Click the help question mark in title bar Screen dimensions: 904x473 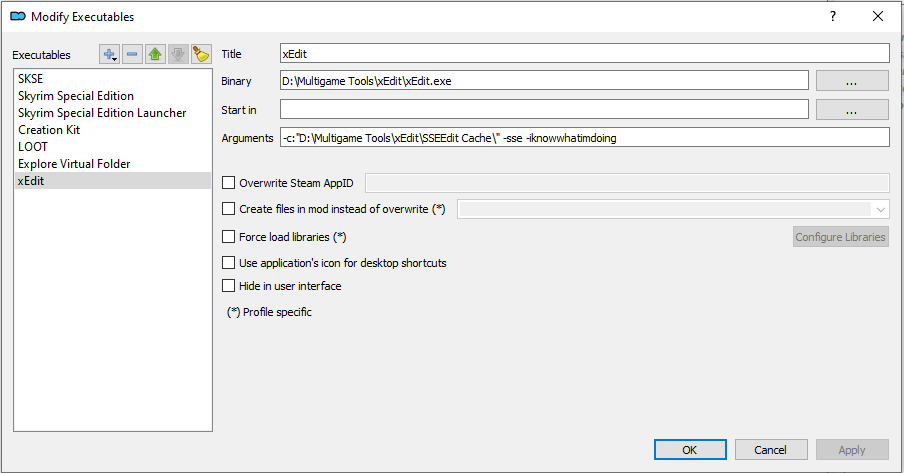[832, 16]
